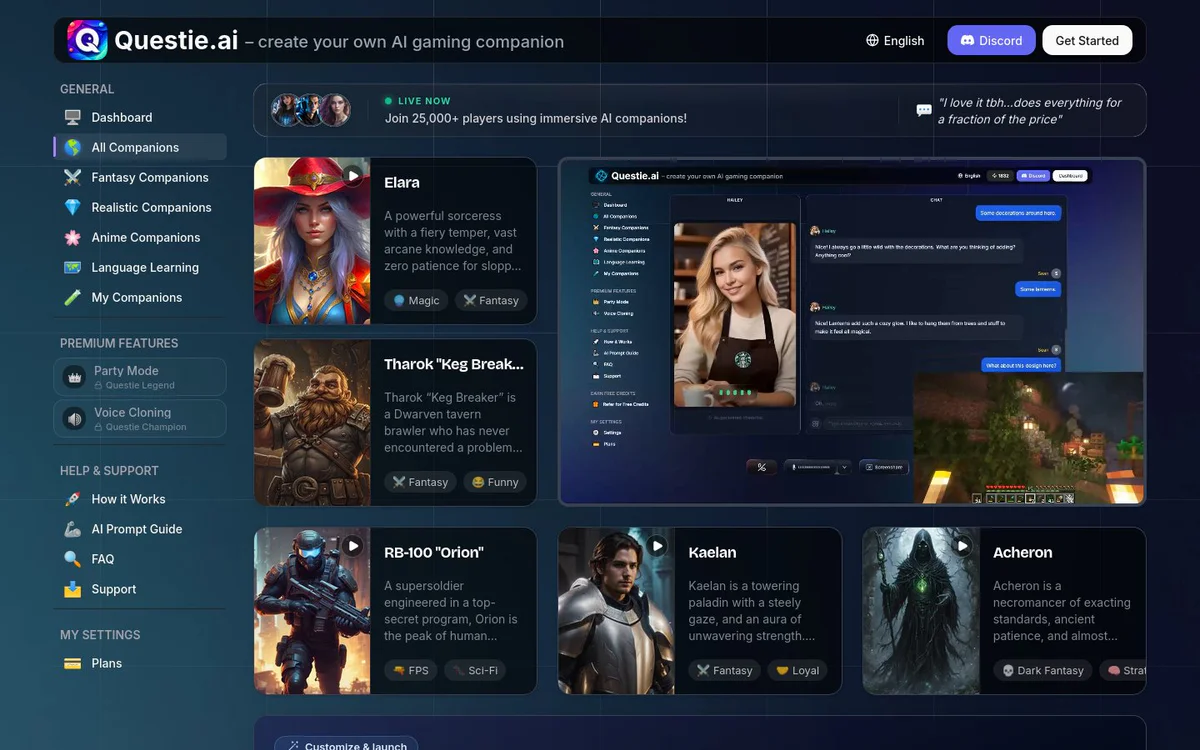Click the Kaelan card title
The height and width of the screenshot is (750, 1200).
click(712, 552)
